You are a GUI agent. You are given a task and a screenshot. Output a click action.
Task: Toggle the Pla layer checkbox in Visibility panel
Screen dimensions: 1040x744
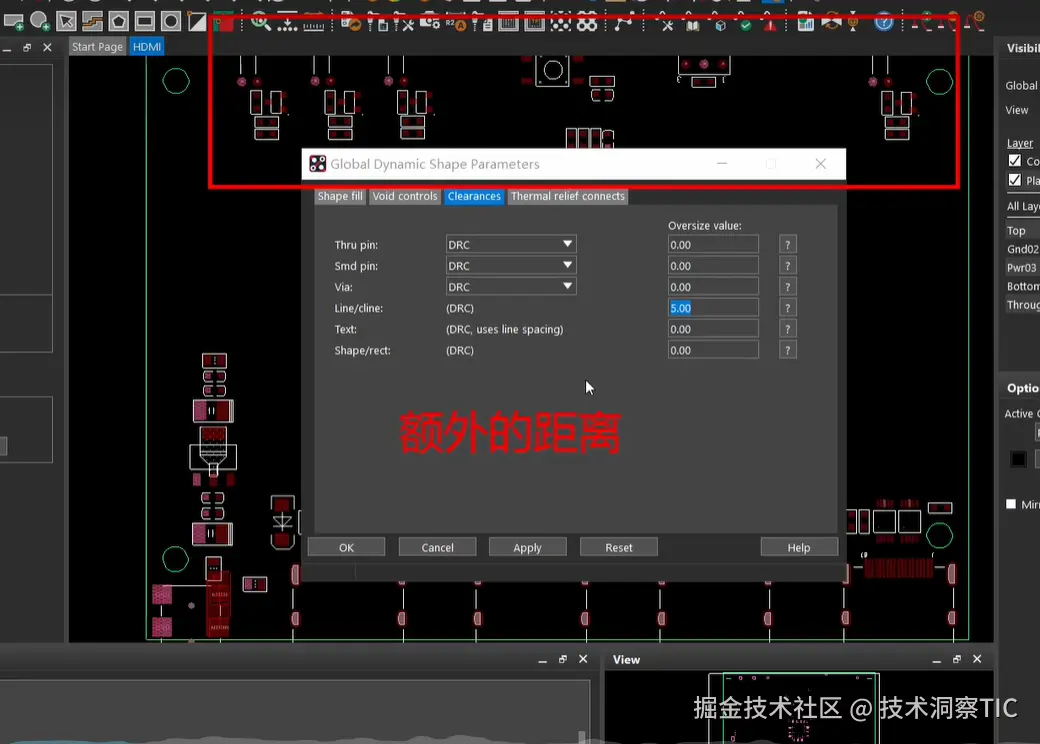[x=1015, y=180]
